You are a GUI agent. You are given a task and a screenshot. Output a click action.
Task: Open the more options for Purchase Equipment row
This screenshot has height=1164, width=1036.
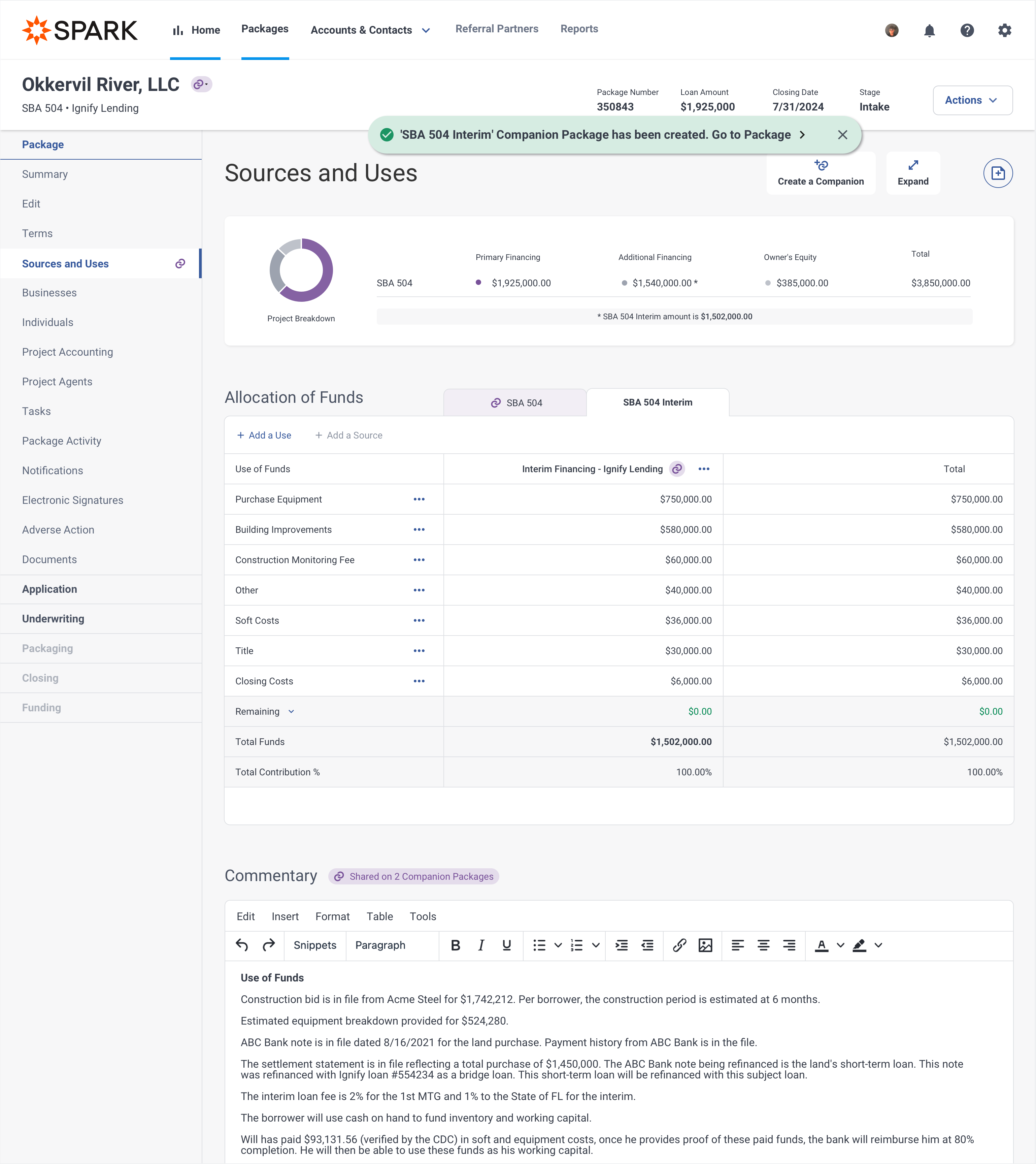[x=419, y=499]
